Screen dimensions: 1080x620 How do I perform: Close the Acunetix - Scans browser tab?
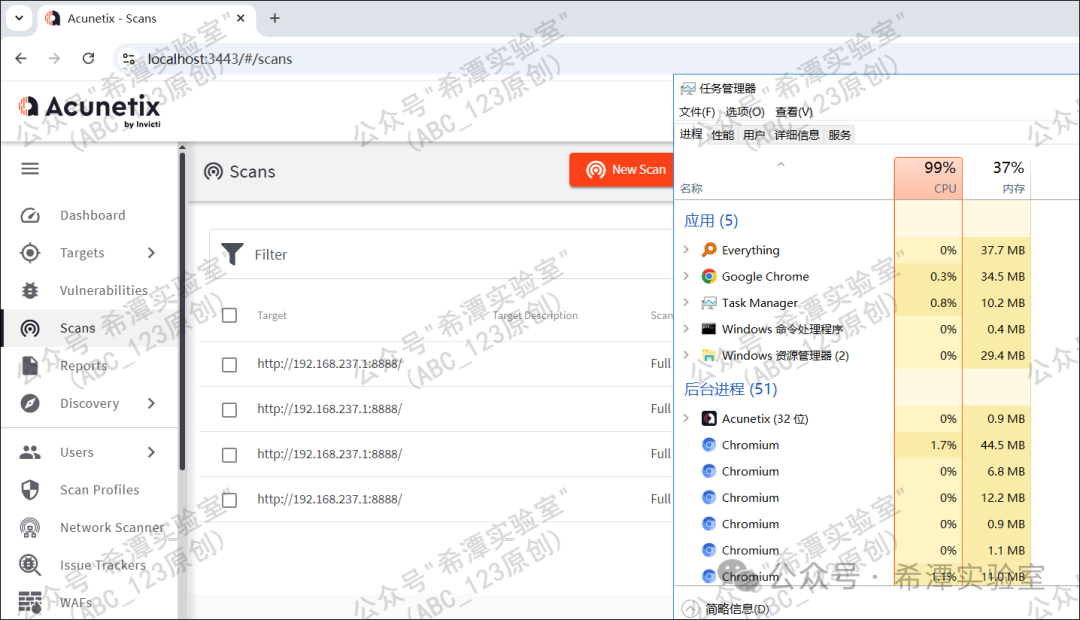point(240,18)
